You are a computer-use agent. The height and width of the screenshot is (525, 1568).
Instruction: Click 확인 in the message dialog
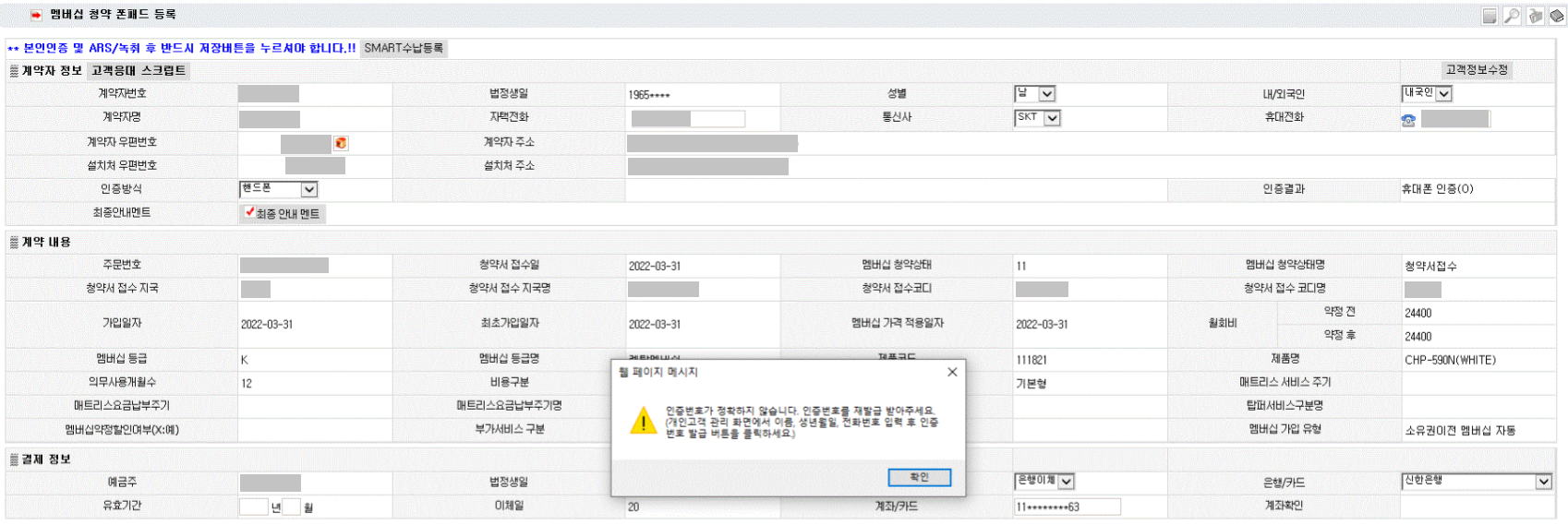(919, 477)
